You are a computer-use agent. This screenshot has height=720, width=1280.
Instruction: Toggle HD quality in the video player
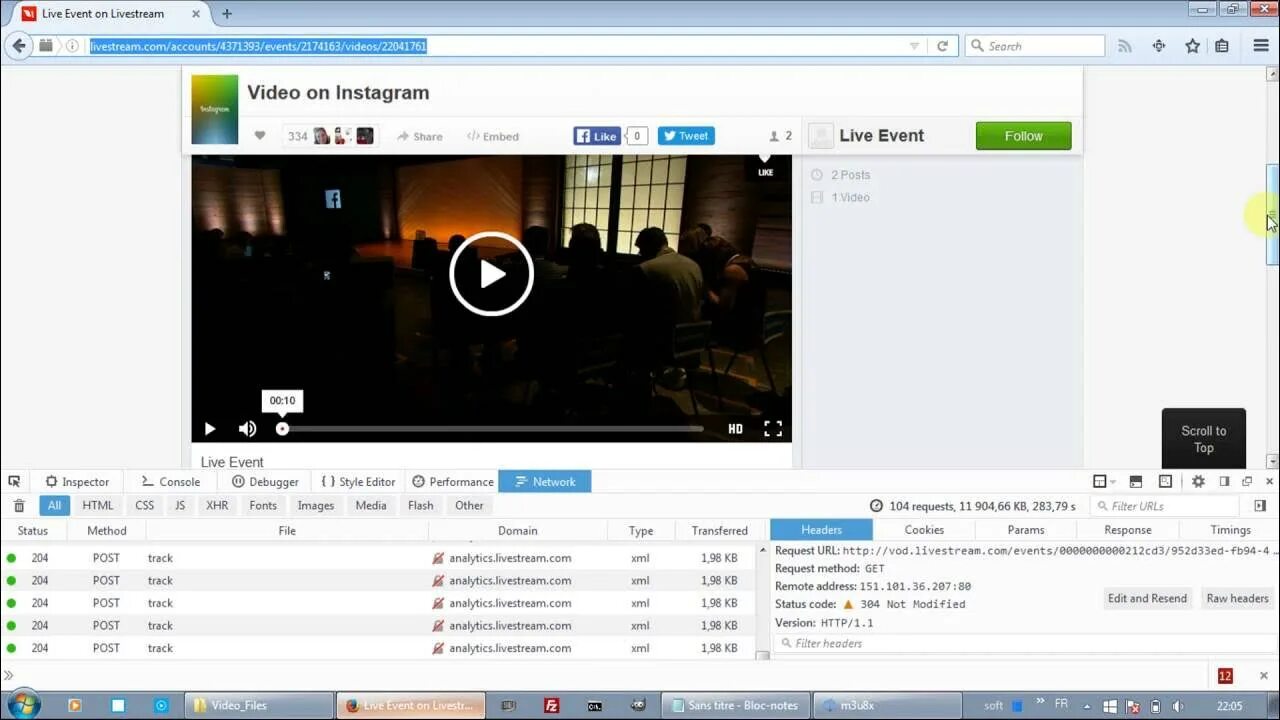(736, 429)
